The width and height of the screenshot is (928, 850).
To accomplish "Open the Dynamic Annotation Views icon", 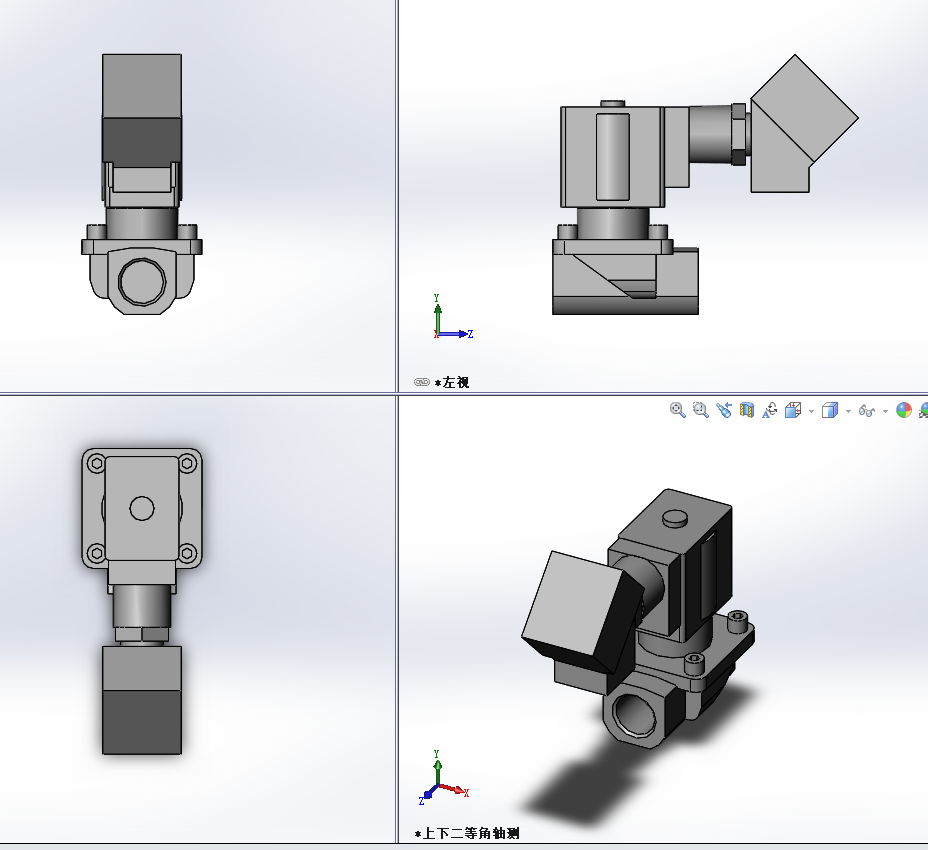I will pos(769,410).
